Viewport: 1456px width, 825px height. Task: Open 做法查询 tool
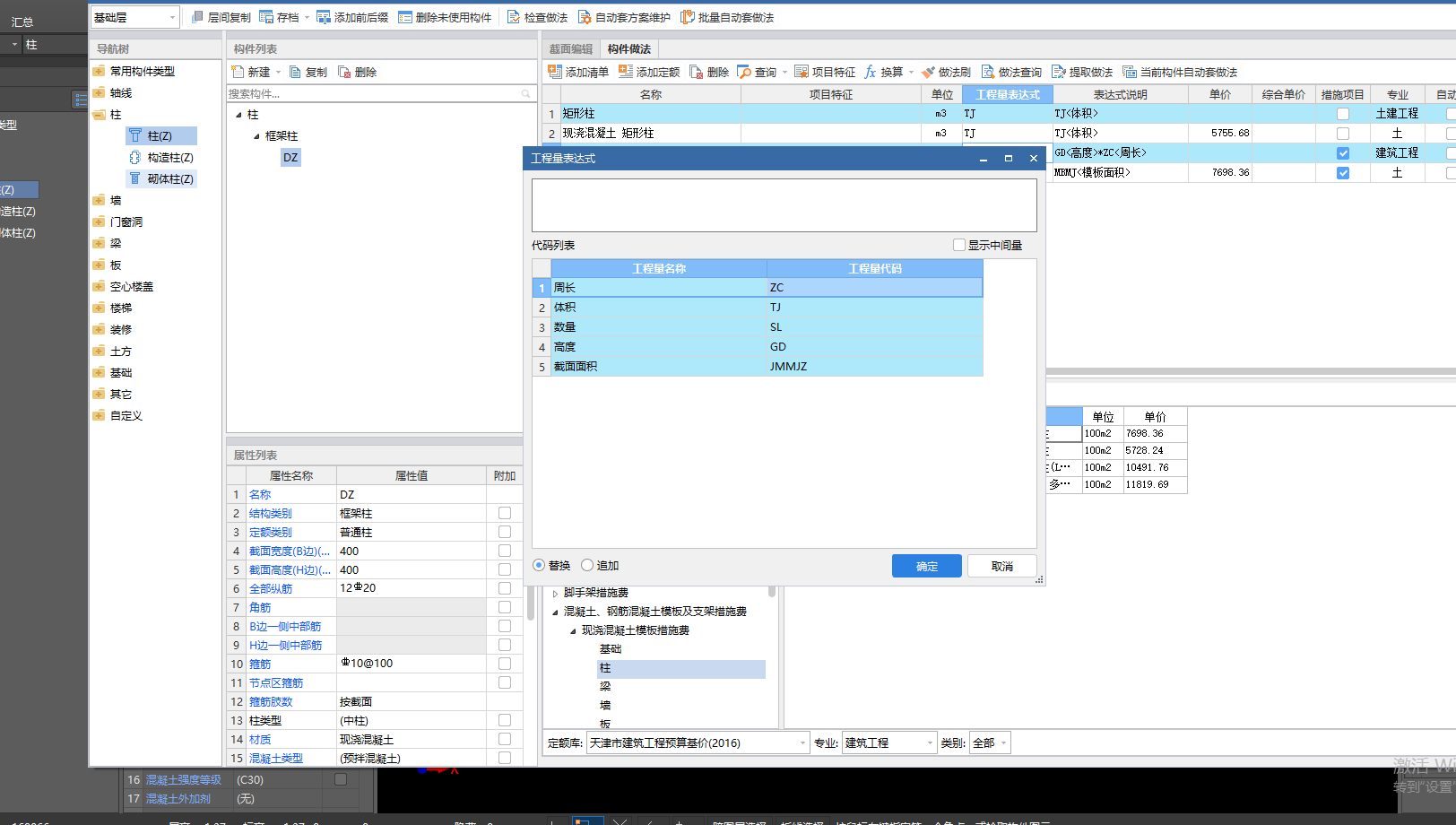pos(1011,72)
